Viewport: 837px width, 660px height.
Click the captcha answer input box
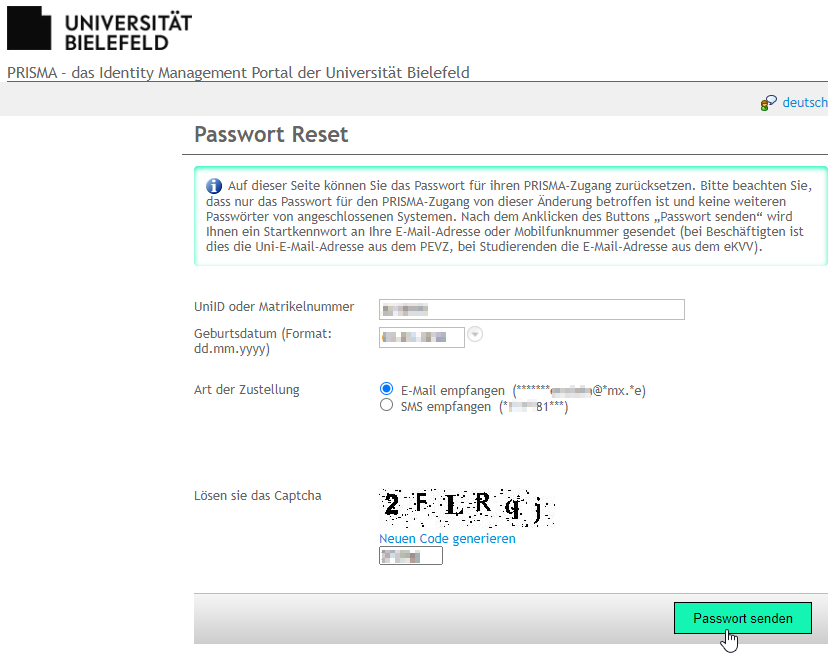[x=410, y=556]
